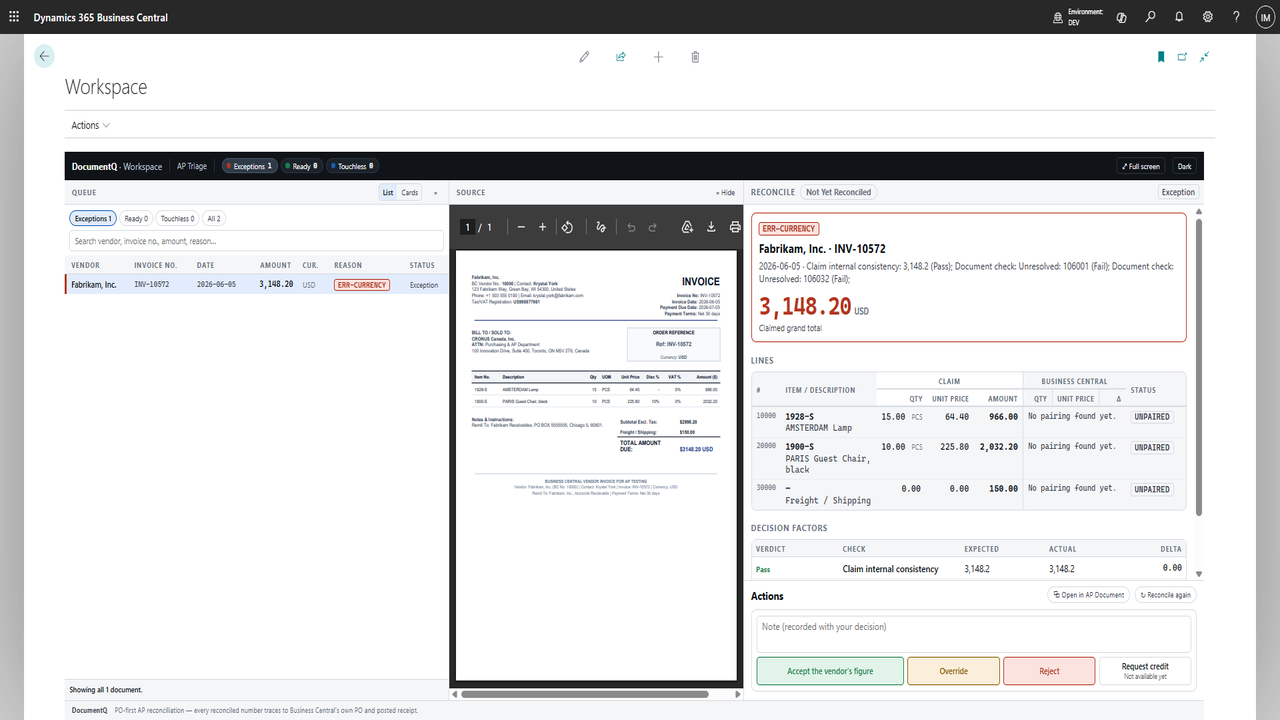The image size is (1280, 720).
Task: Toggle Dark theme
Action: click(x=1184, y=166)
